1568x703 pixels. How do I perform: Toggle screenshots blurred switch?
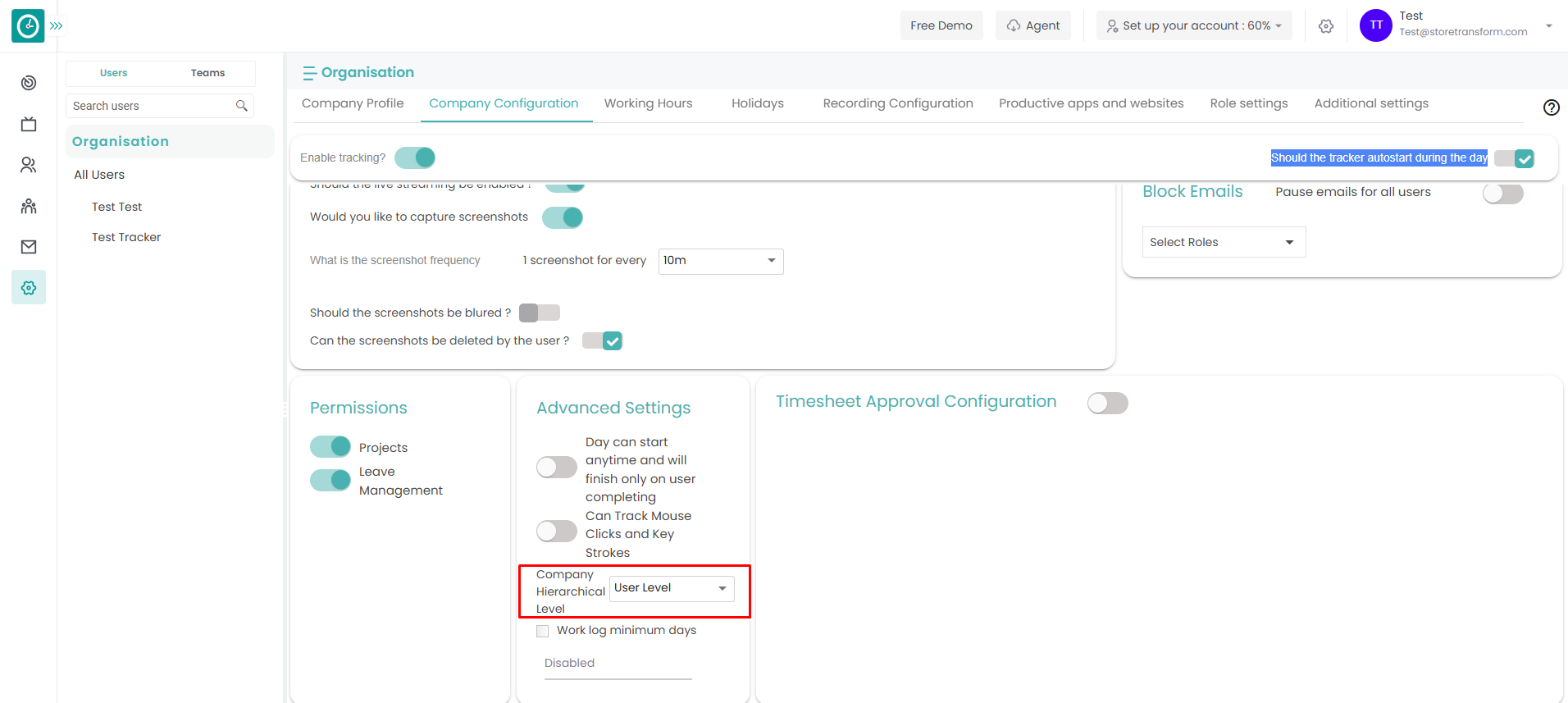coord(540,313)
